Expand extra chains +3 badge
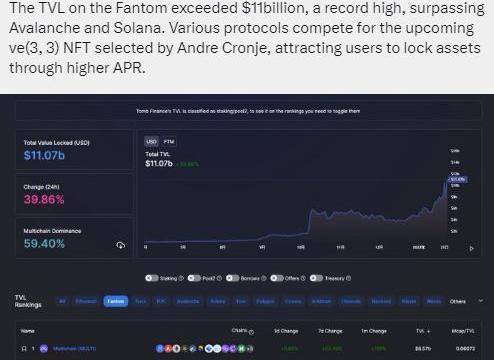Screen dimensions: 494x360 pos(250,349)
